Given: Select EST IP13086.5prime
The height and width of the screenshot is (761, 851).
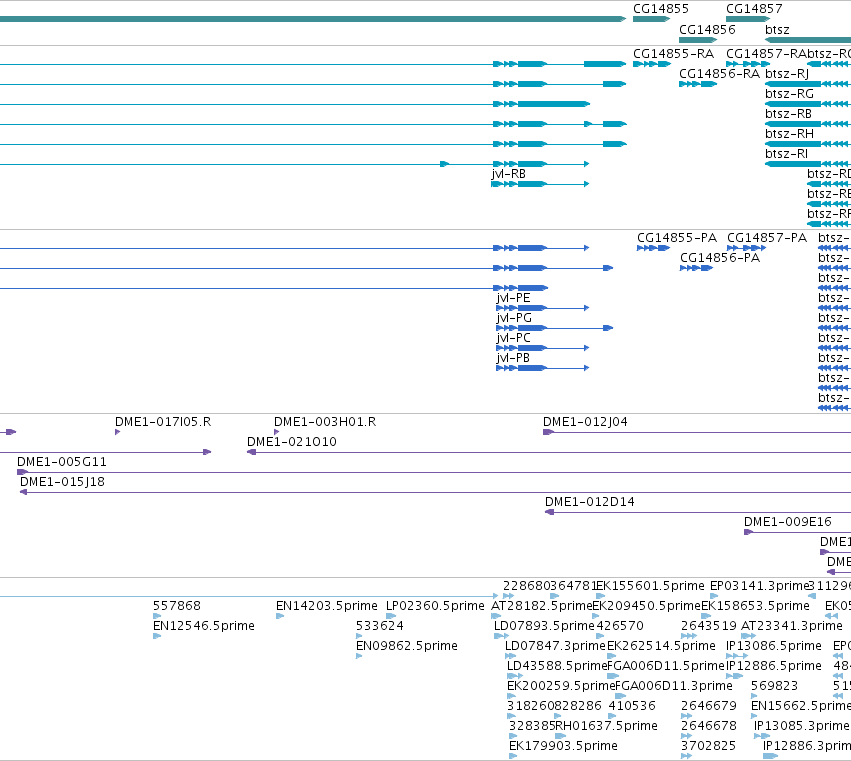Looking at the screenshot, I should pyautogui.click(x=774, y=646).
